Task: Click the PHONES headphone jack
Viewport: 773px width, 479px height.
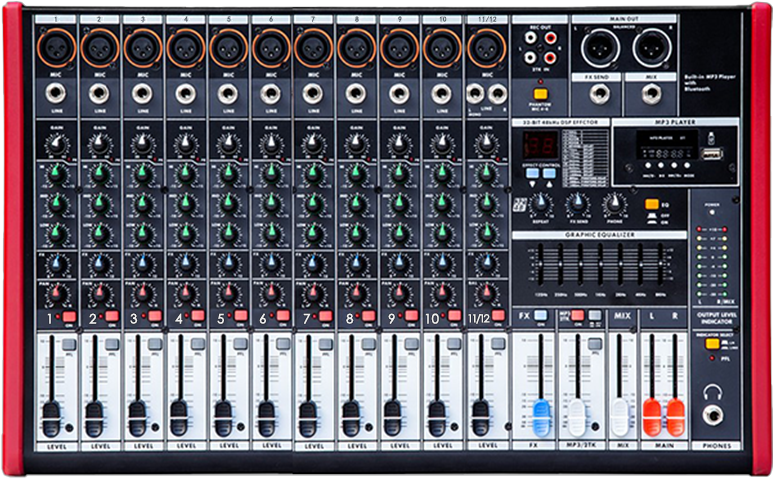Action: click(712, 414)
